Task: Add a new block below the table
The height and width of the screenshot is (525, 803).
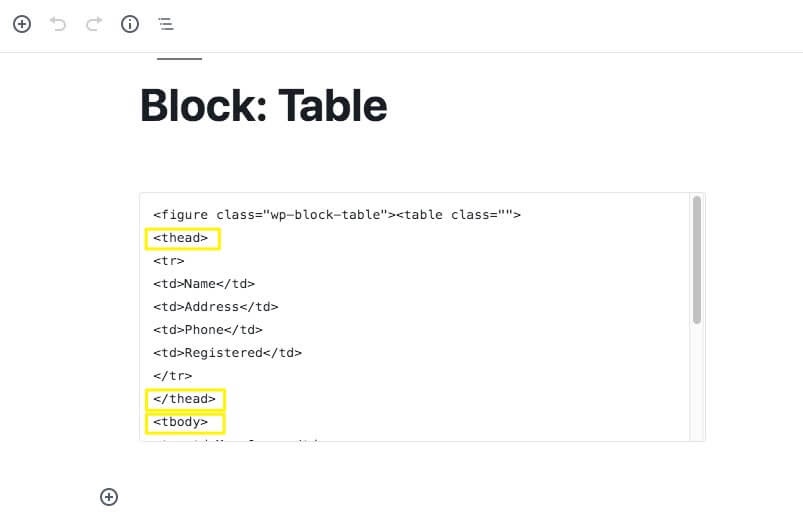Action: [x=109, y=497]
